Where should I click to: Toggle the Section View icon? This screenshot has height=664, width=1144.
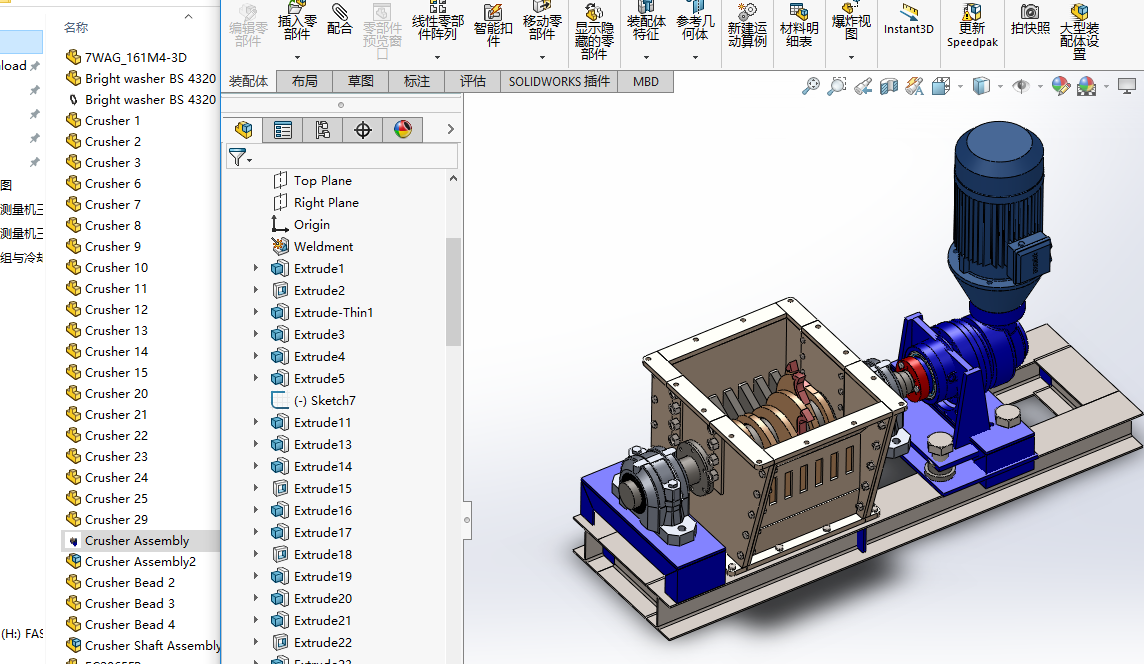(x=889, y=87)
